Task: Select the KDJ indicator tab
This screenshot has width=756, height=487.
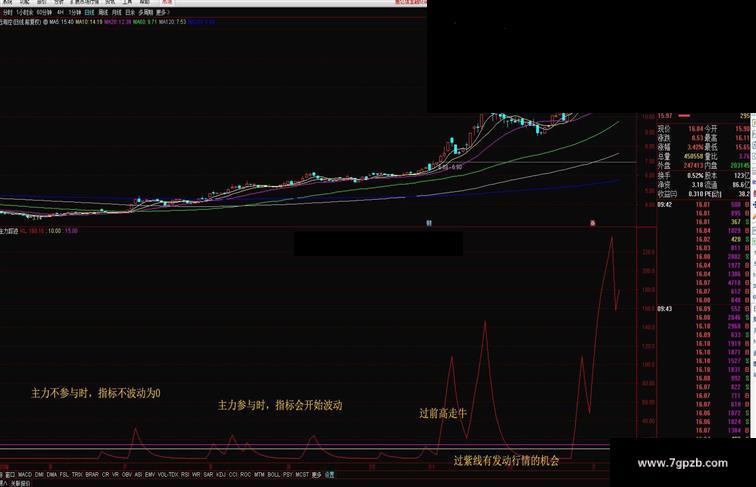Action: coord(221,475)
